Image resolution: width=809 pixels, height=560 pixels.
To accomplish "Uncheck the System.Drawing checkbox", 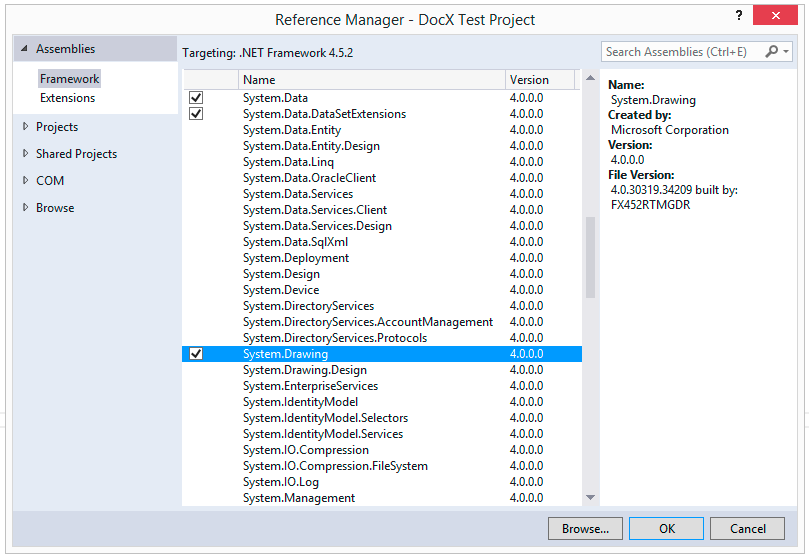I will pos(196,354).
